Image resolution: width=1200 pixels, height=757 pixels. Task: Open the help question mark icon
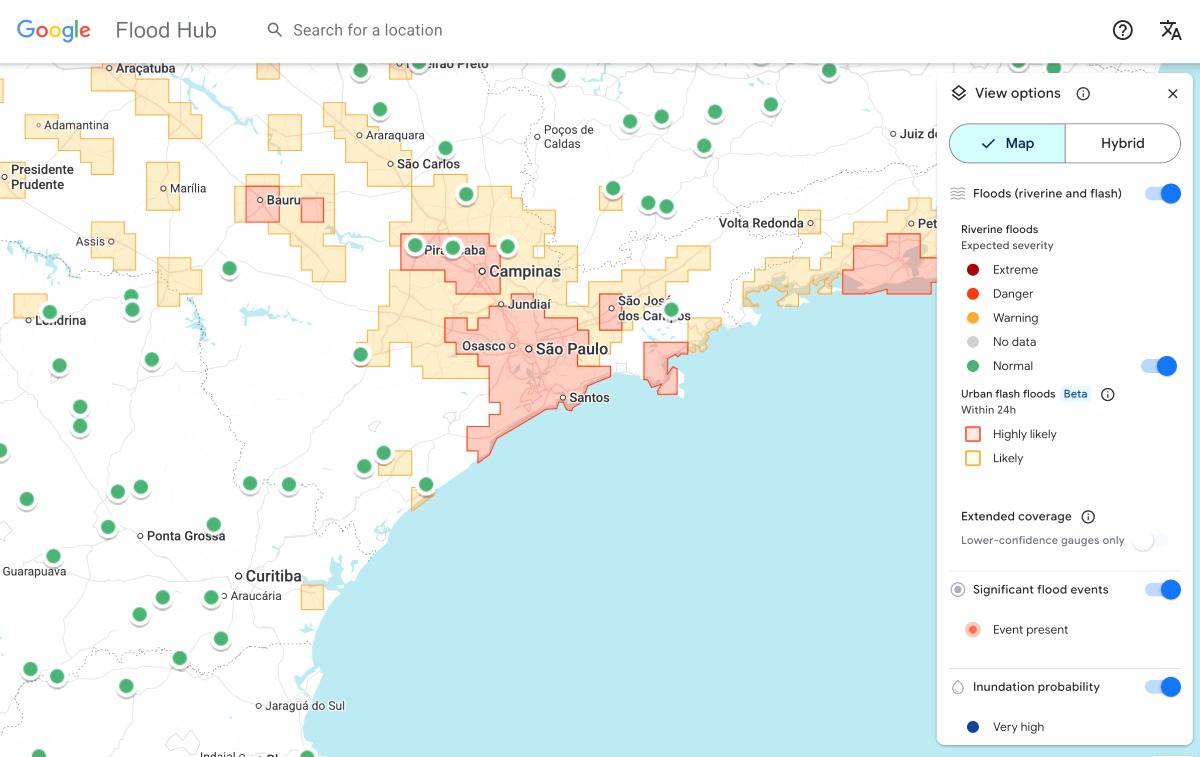(1123, 30)
